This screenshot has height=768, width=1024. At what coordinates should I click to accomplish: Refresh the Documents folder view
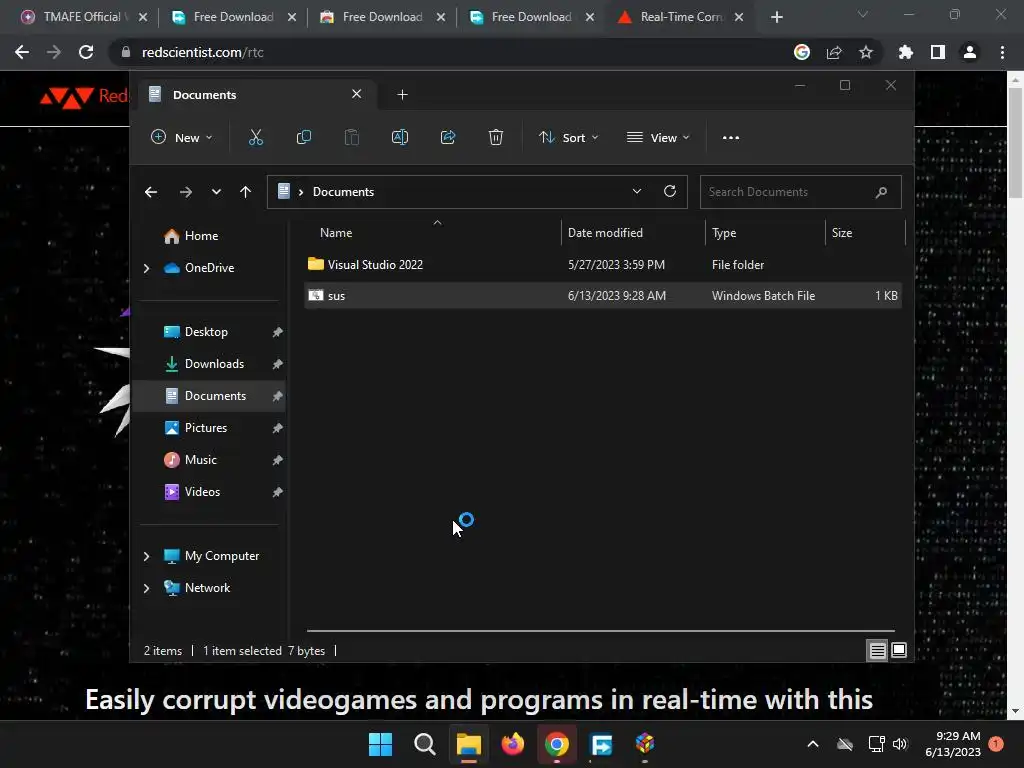pos(669,191)
